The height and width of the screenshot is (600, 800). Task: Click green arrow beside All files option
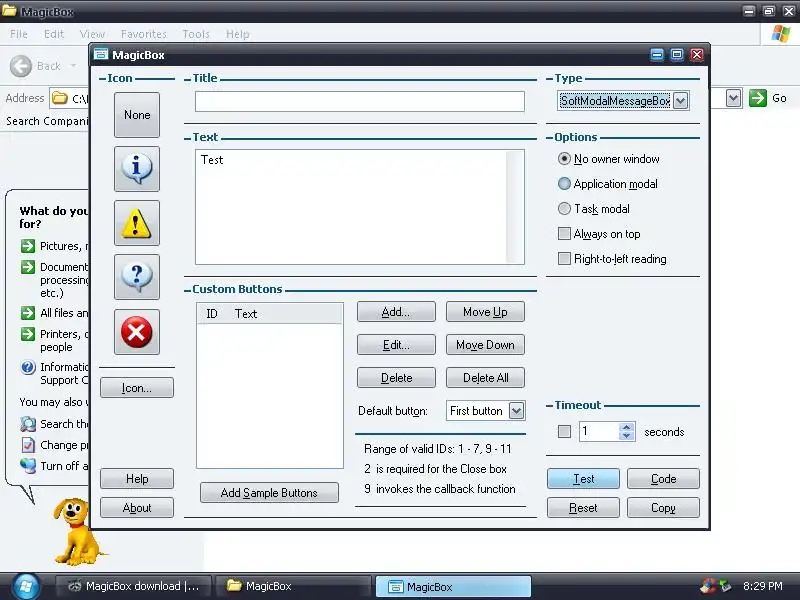[28, 313]
